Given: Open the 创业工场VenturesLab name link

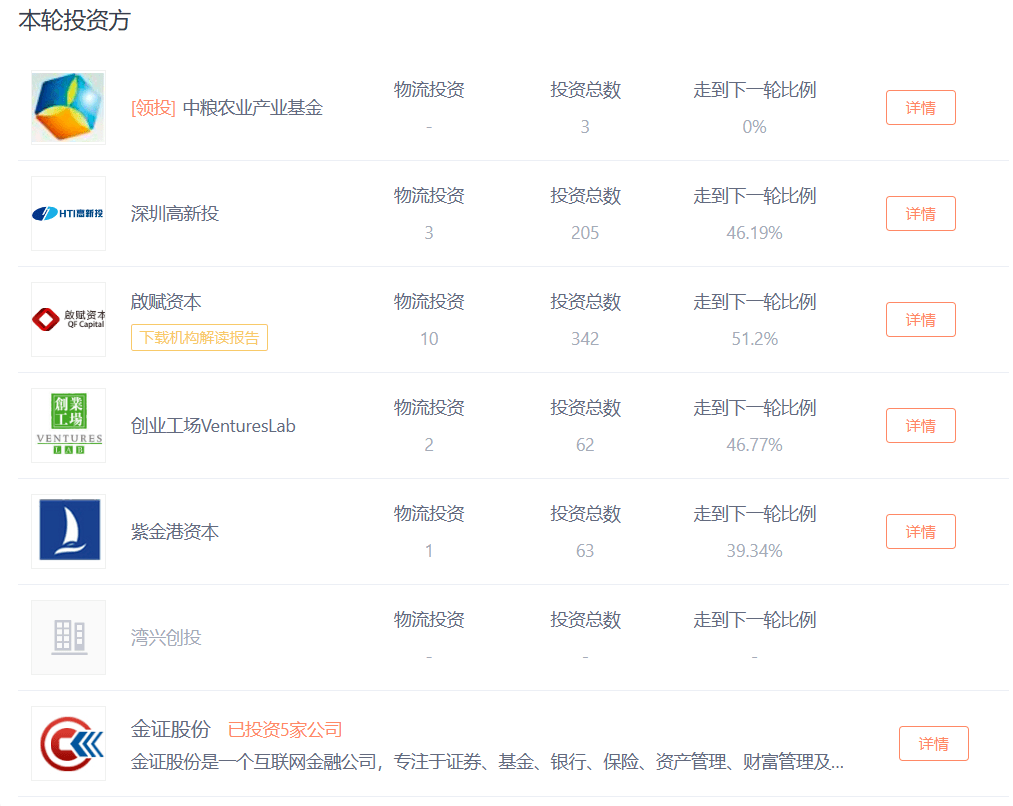Looking at the screenshot, I should pyautogui.click(x=213, y=426).
